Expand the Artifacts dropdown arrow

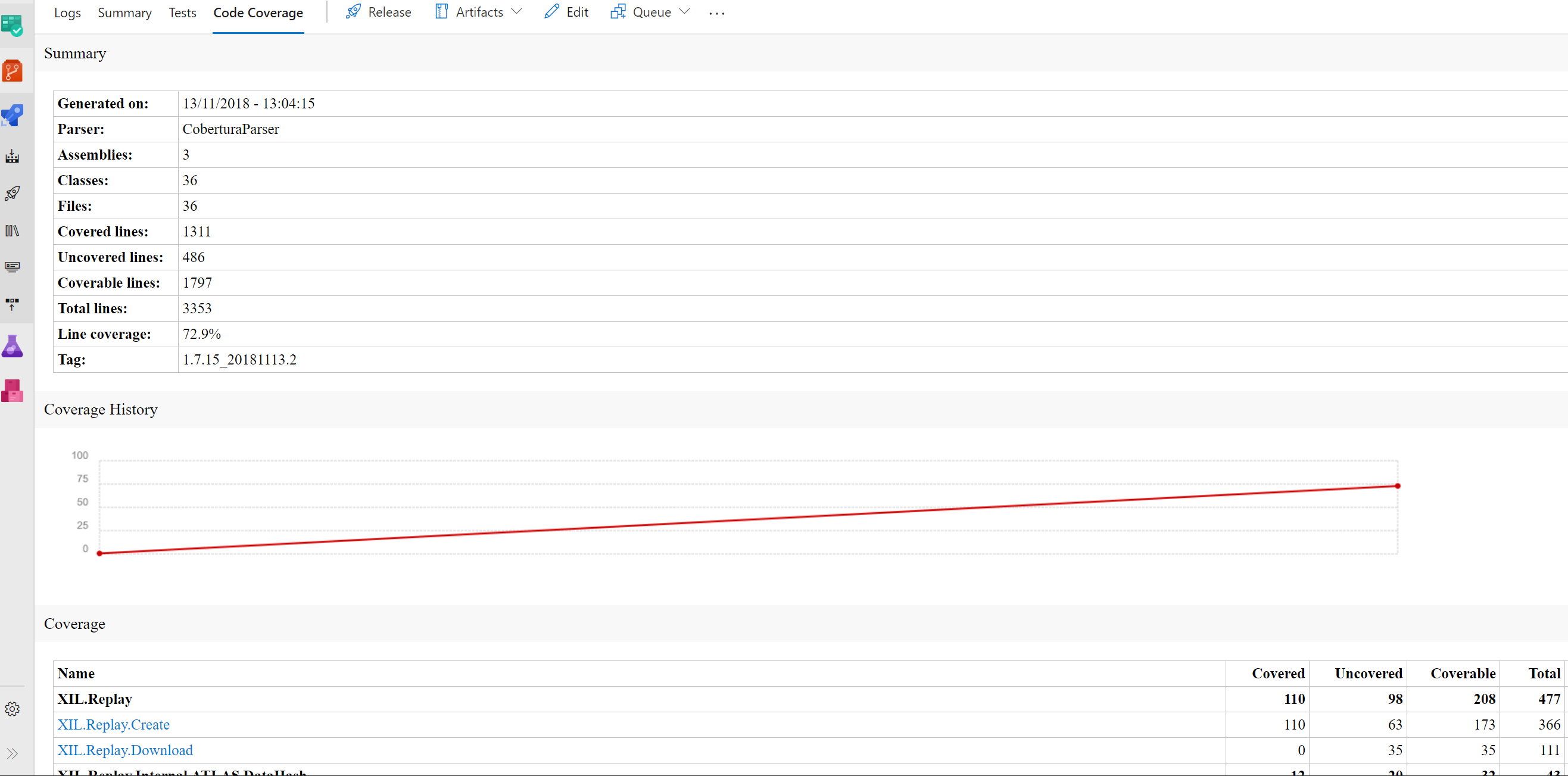(518, 11)
